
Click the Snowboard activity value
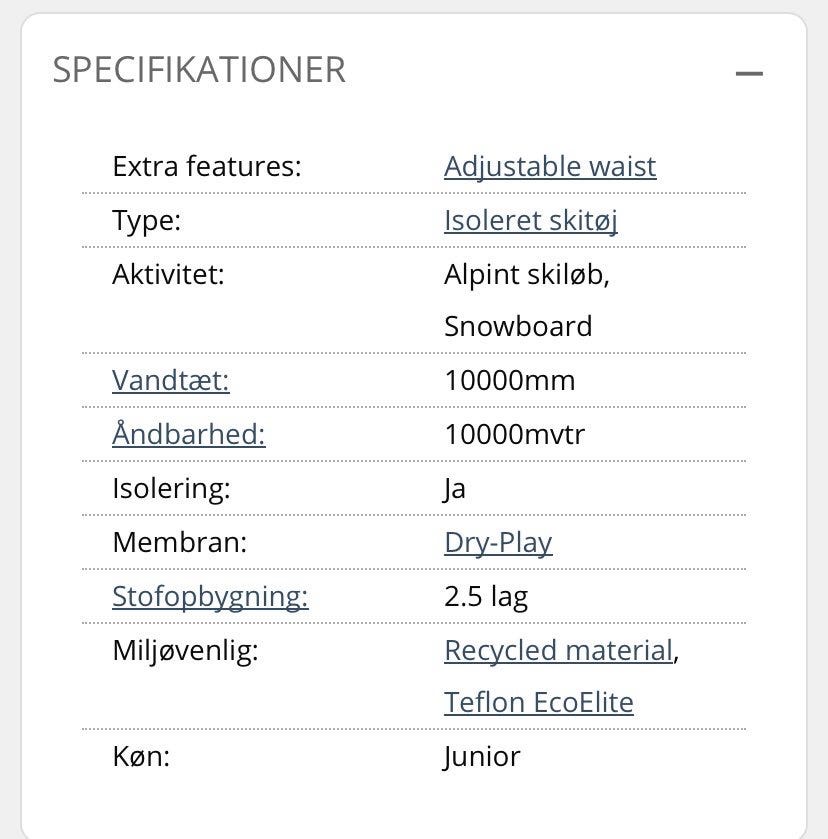click(518, 327)
